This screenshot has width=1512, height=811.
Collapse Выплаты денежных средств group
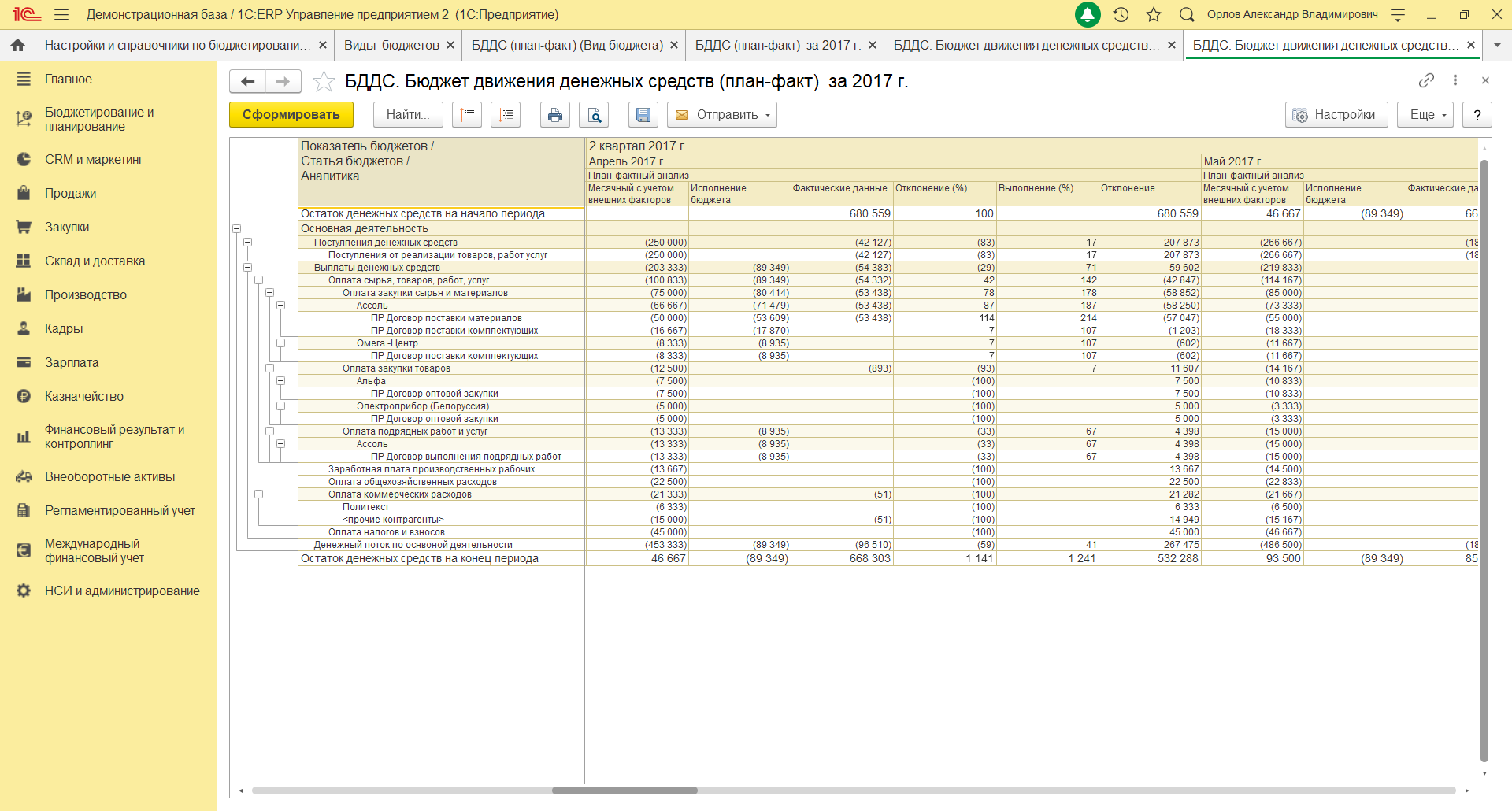click(247, 268)
